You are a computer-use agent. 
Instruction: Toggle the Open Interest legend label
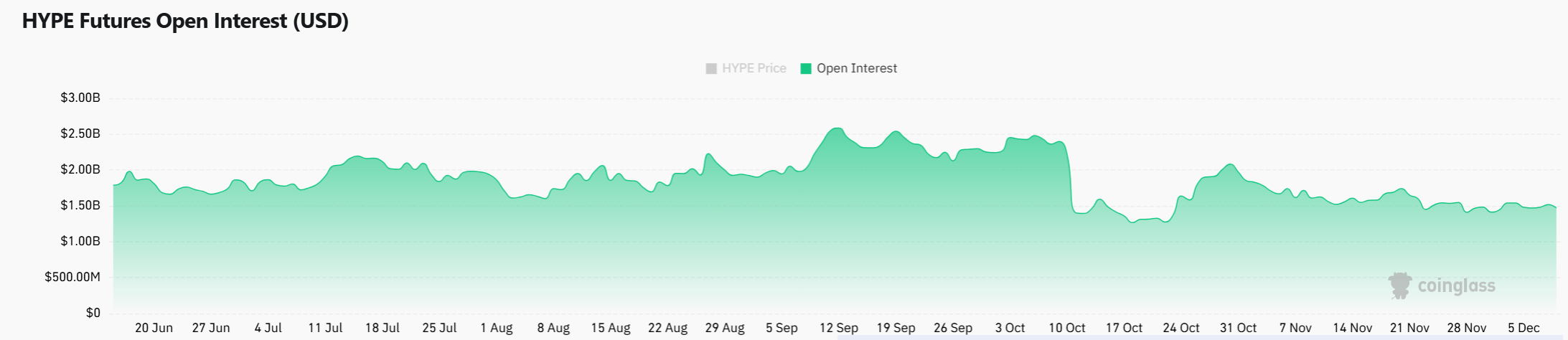tap(856, 69)
